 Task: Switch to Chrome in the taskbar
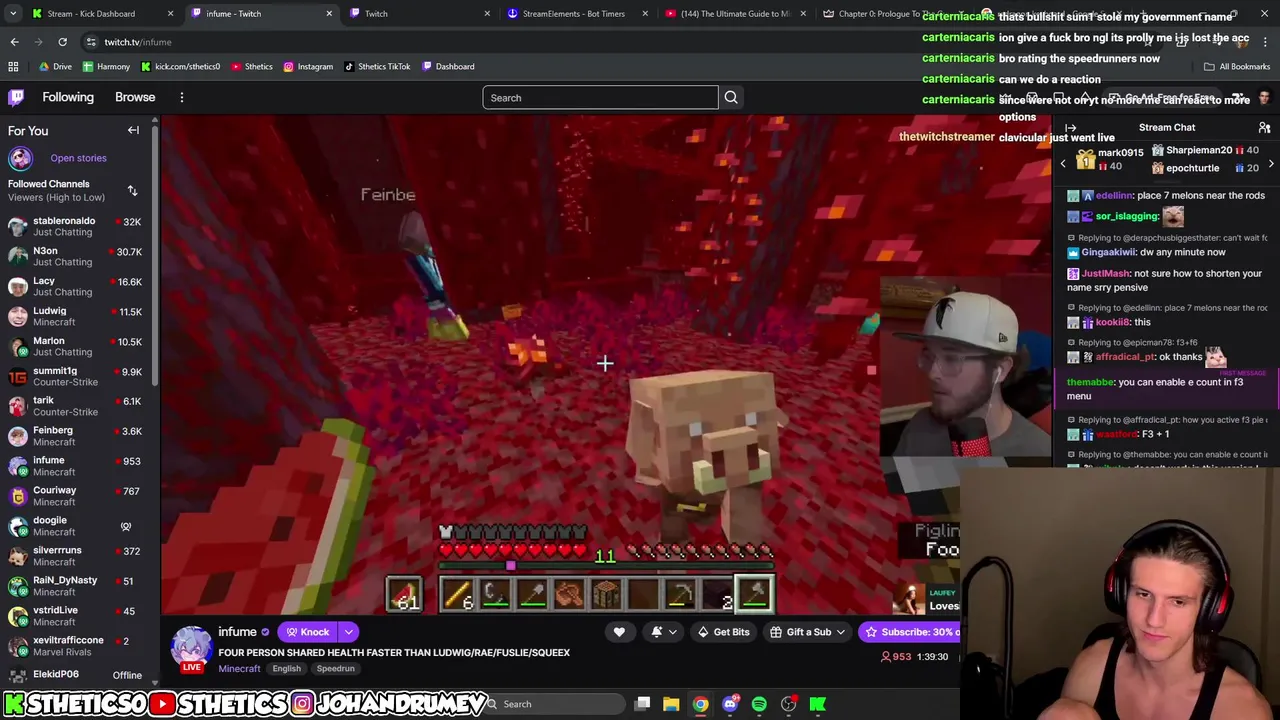pos(701,704)
